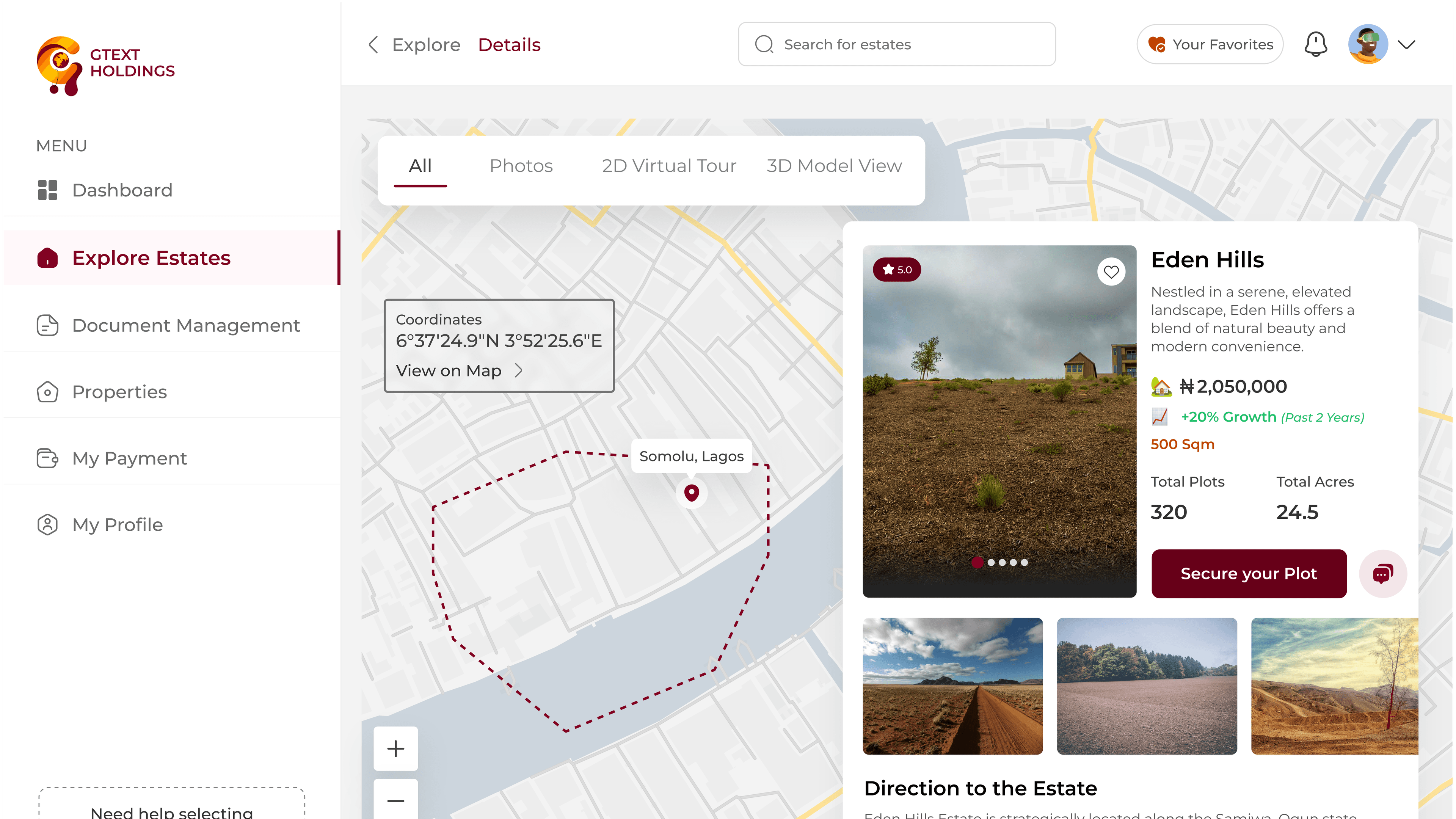Click Secure your Plot button
Viewport: 1456px width, 819px height.
1249,574
